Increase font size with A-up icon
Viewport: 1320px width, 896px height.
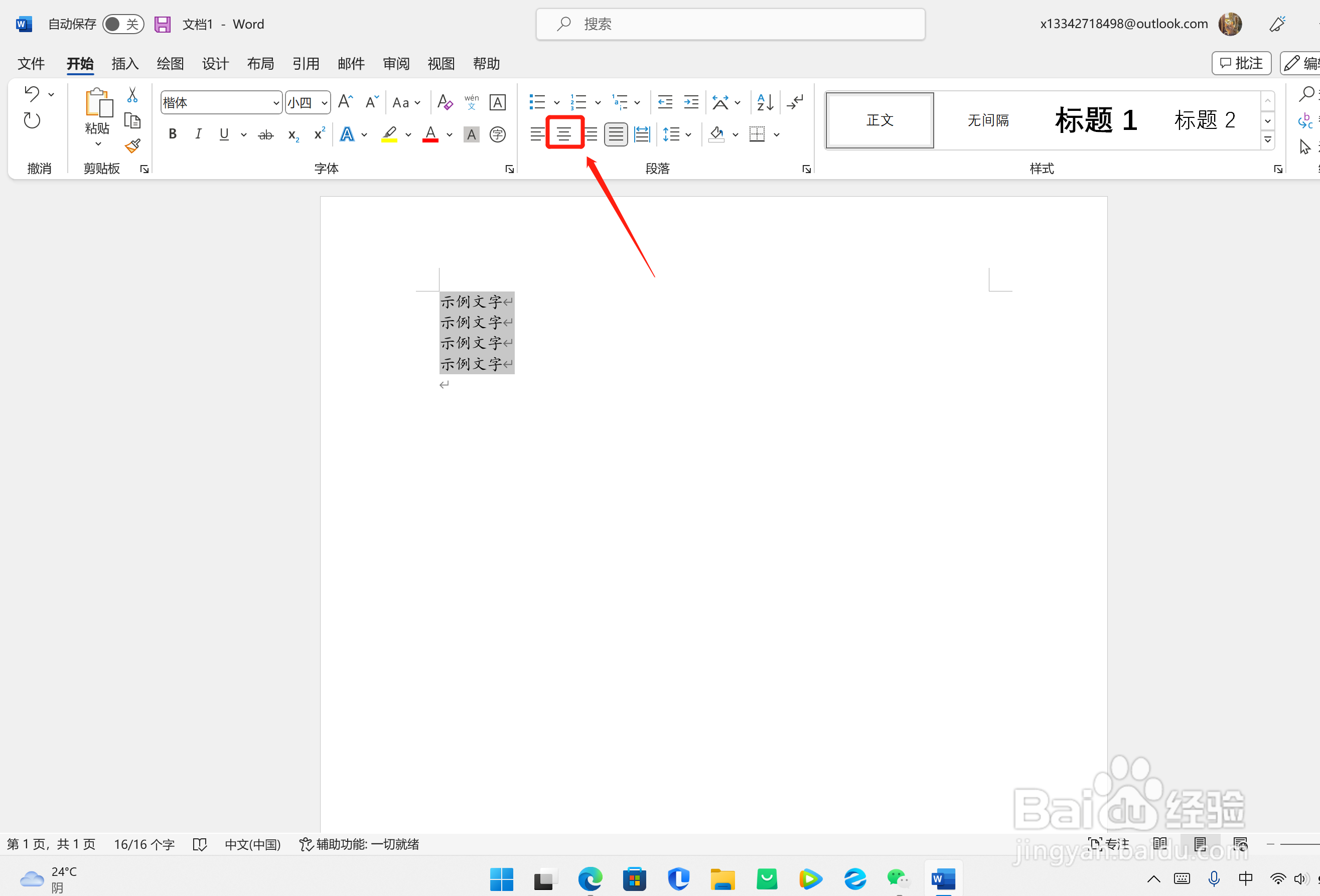click(345, 102)
